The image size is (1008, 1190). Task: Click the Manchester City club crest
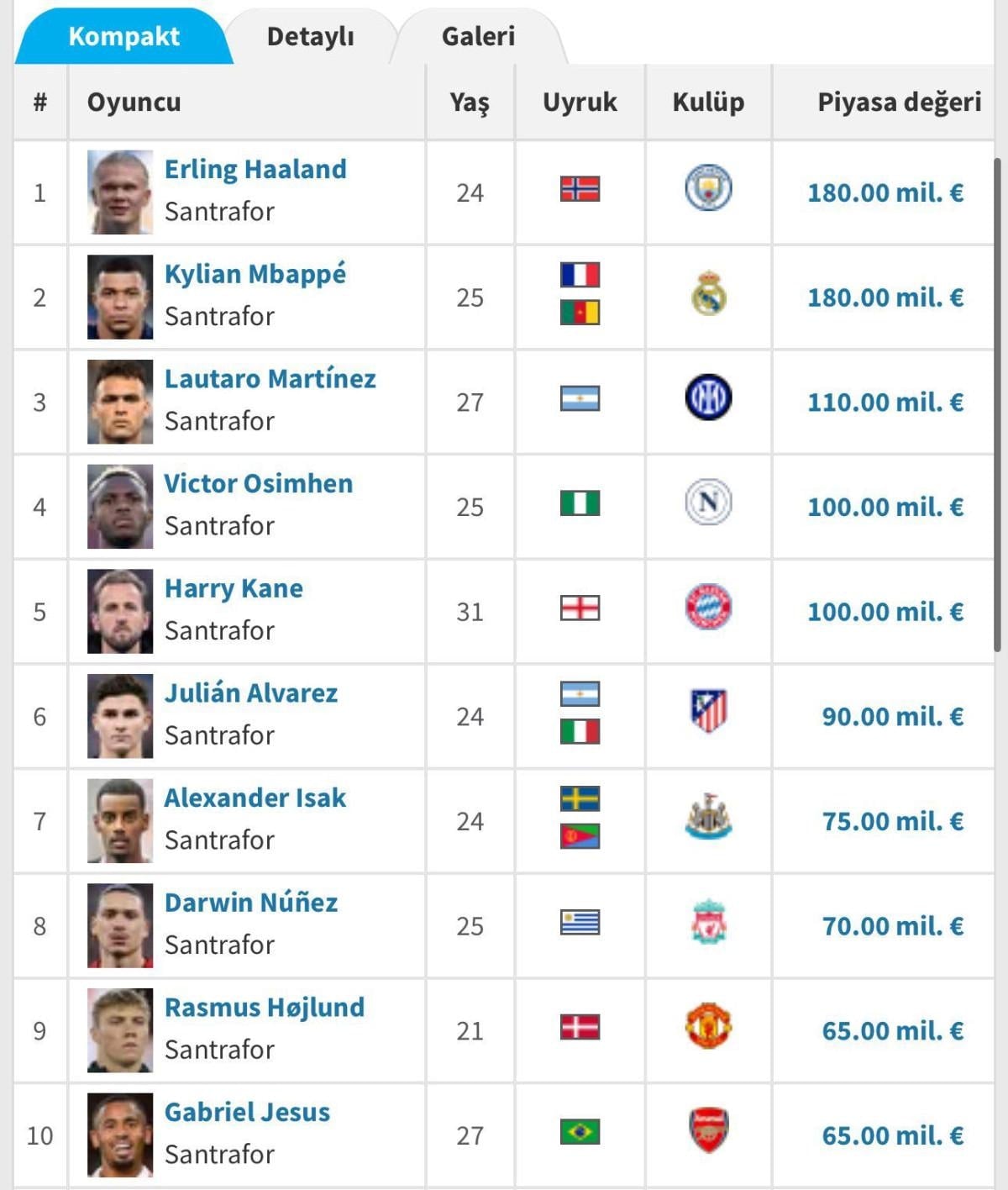pos(708,188)
